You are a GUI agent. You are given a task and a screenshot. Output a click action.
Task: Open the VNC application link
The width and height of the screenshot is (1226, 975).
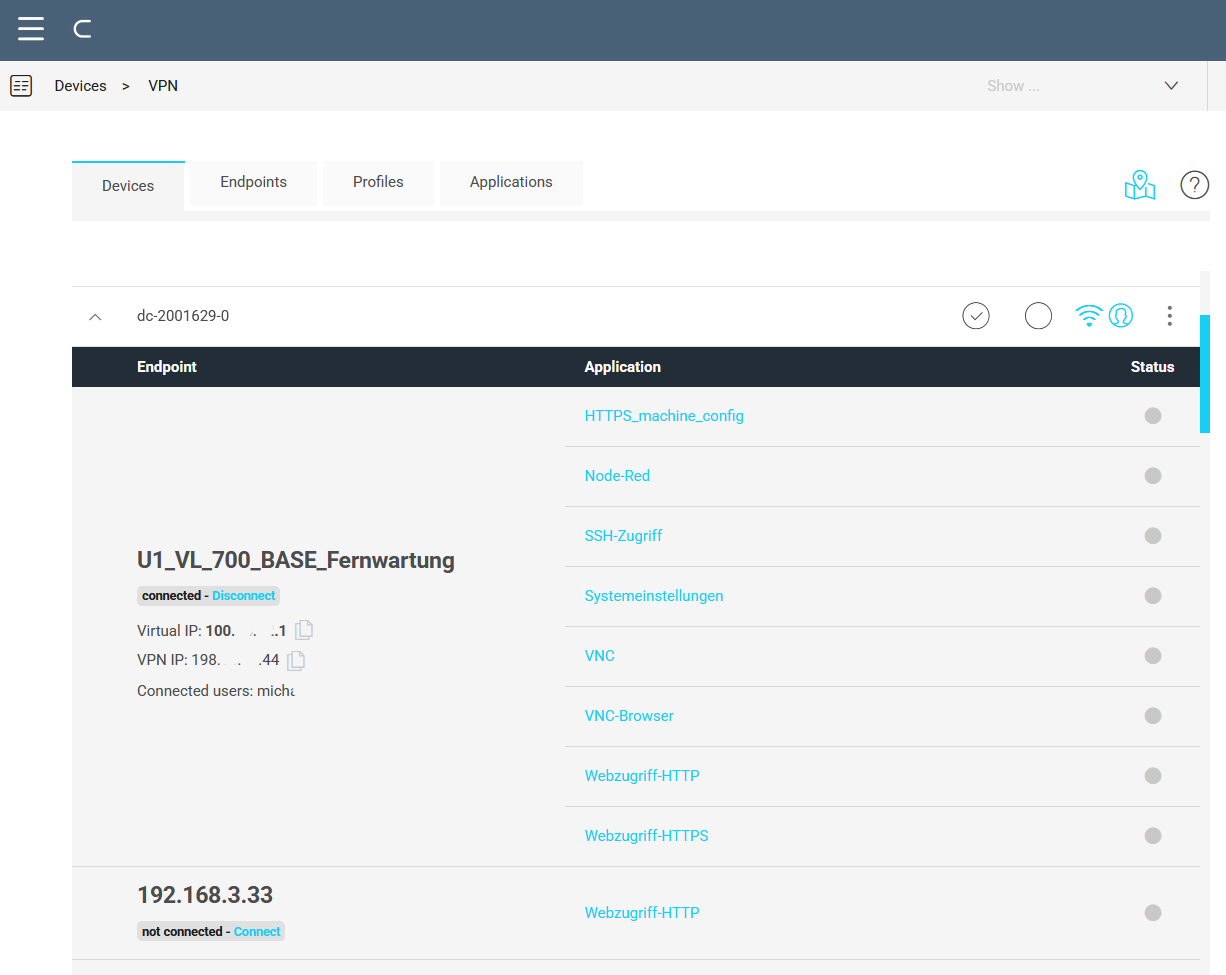(x=600, y=656)
